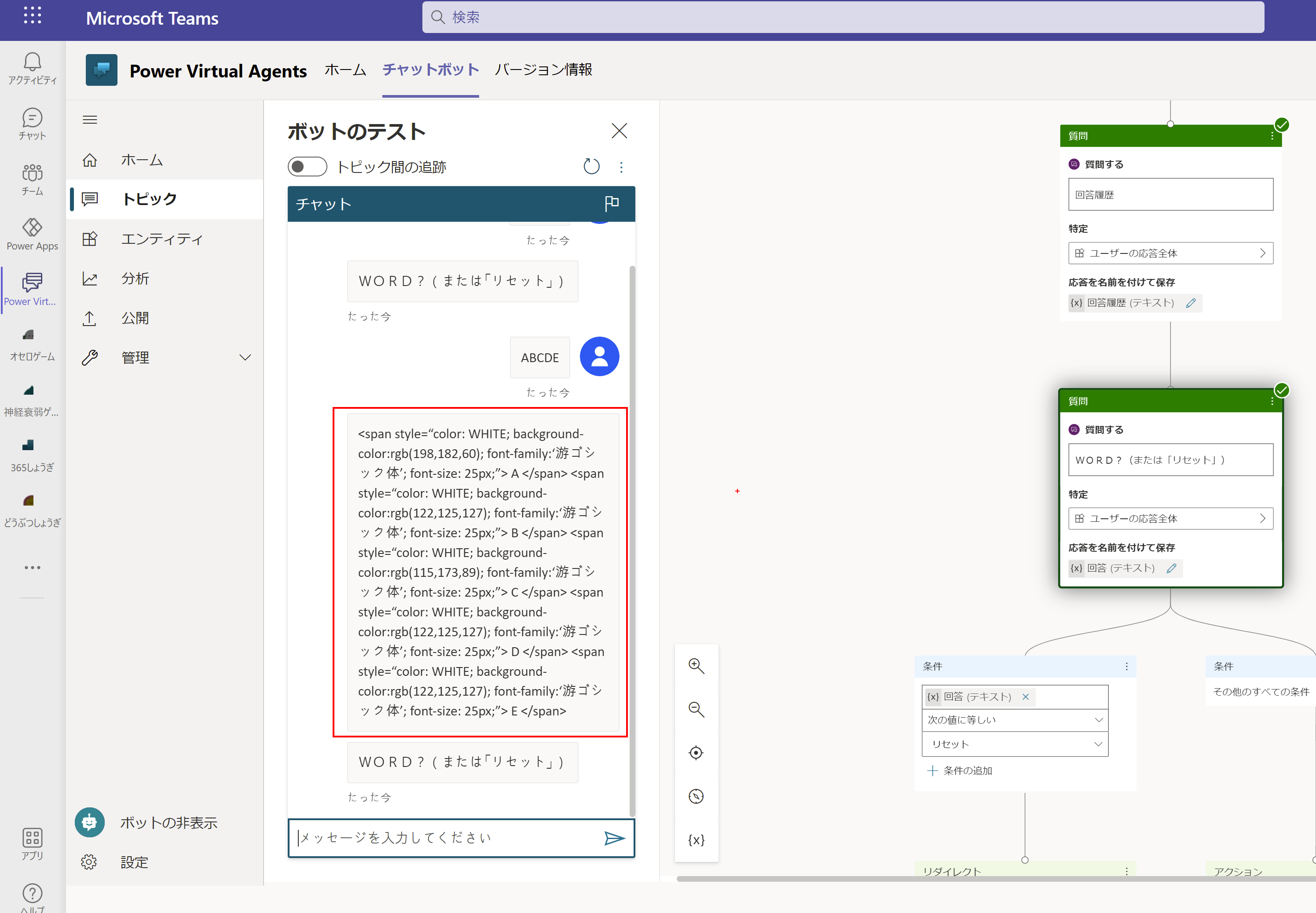Click the reset conversation refresh icon
This screenshot has width=1316, height=913.
coord(591,167)
